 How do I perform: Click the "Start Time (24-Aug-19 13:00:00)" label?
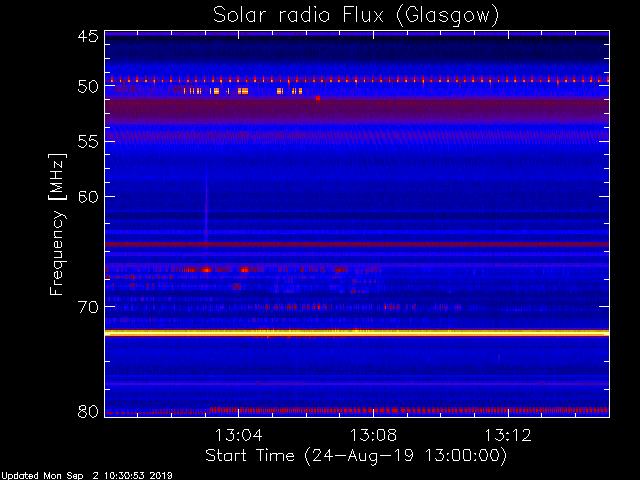point(356,456)
